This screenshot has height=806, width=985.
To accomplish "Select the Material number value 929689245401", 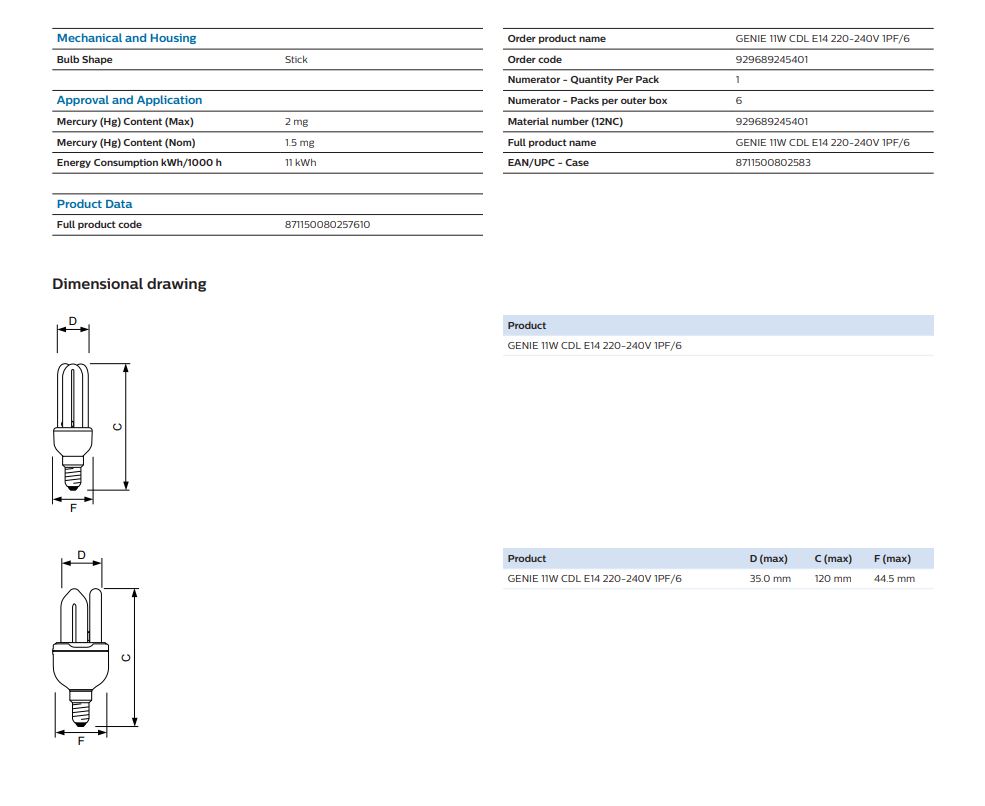I will pyautogui.click(x=771, y=122).
